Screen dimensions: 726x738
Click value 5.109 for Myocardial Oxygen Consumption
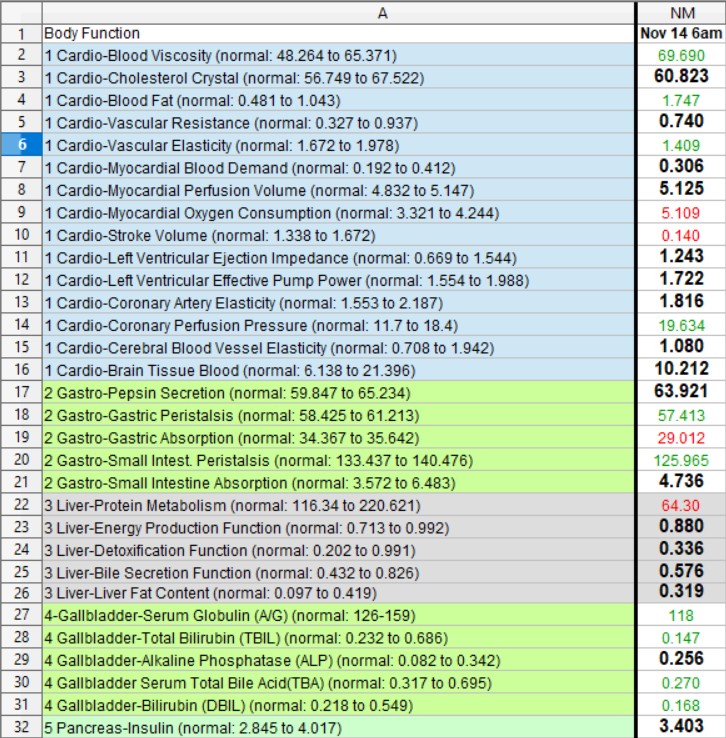coord(681,213)
